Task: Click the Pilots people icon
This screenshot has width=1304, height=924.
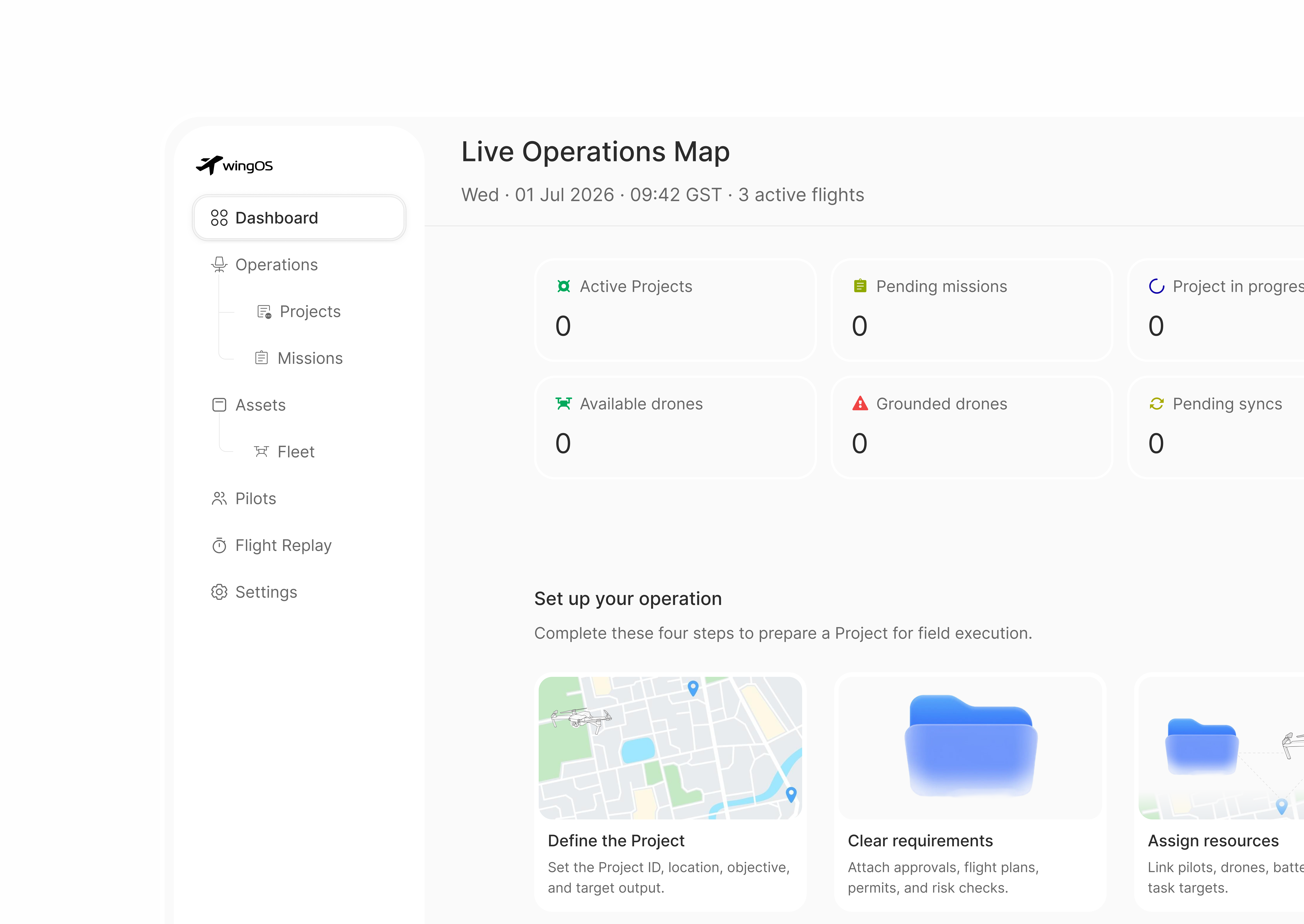Action: click(219, 498)
